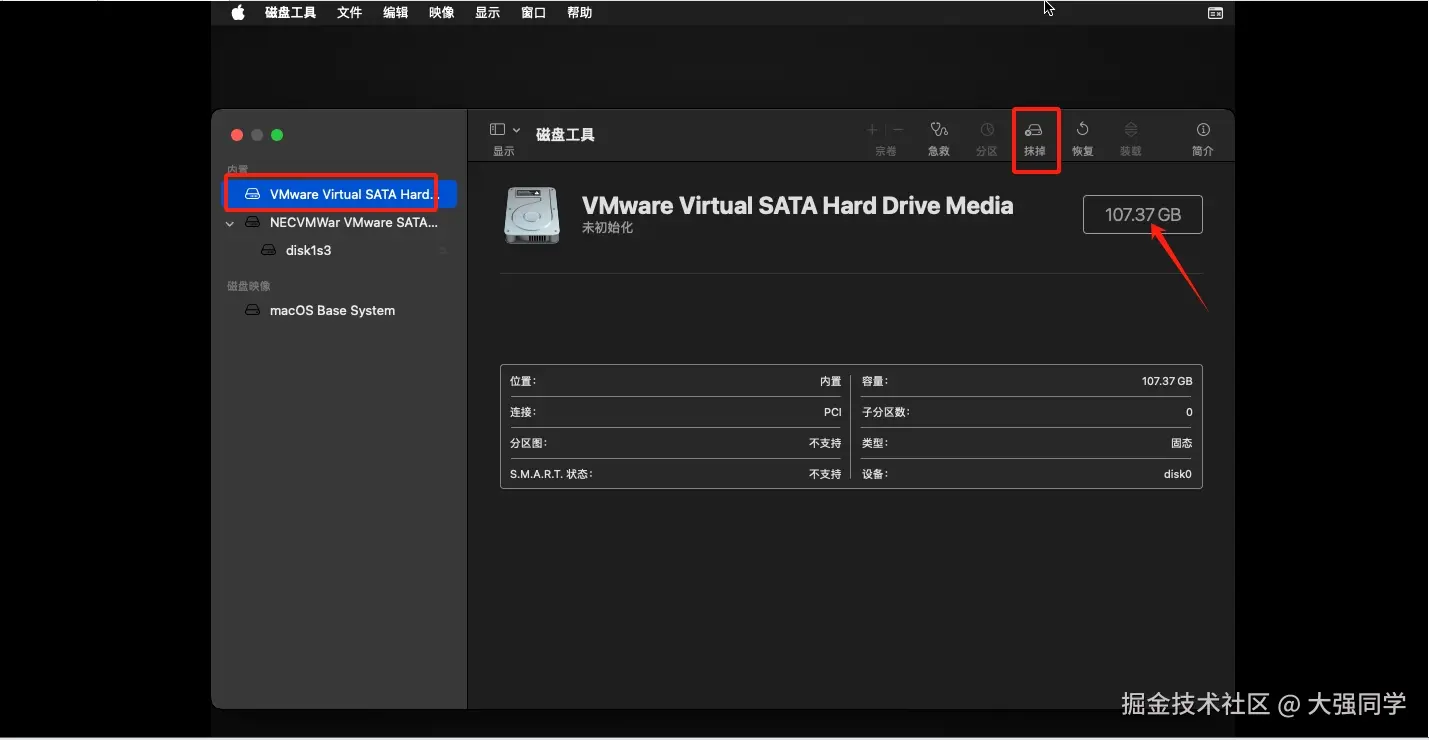
Task: Click the red close window button
Action: pos(237,135)
